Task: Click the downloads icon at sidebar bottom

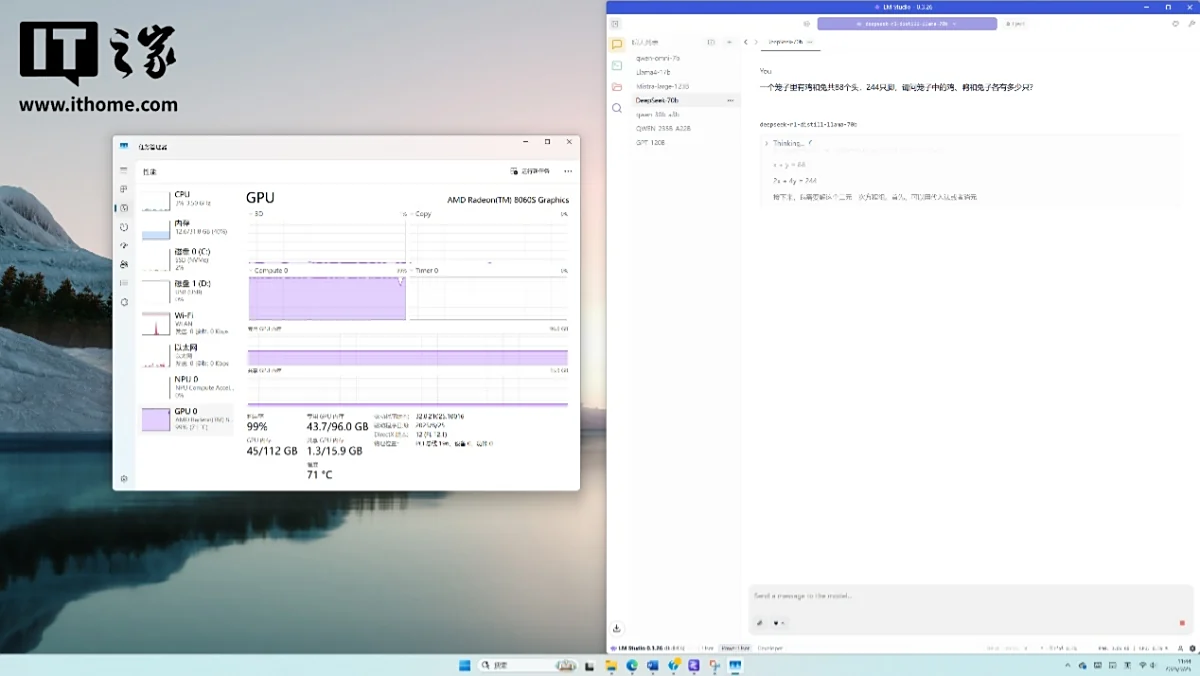Action: [617, 628]
